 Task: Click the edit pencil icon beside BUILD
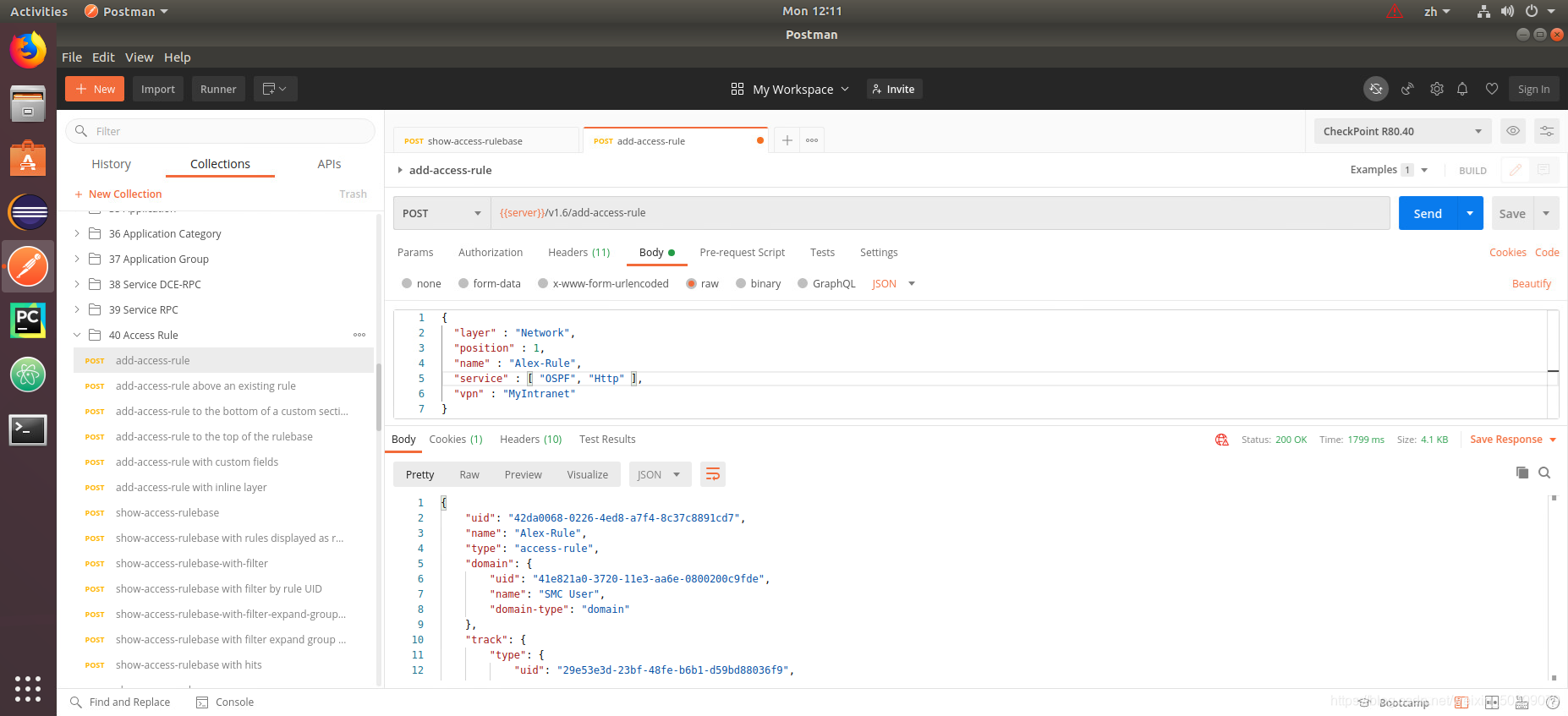point(1516,170)
